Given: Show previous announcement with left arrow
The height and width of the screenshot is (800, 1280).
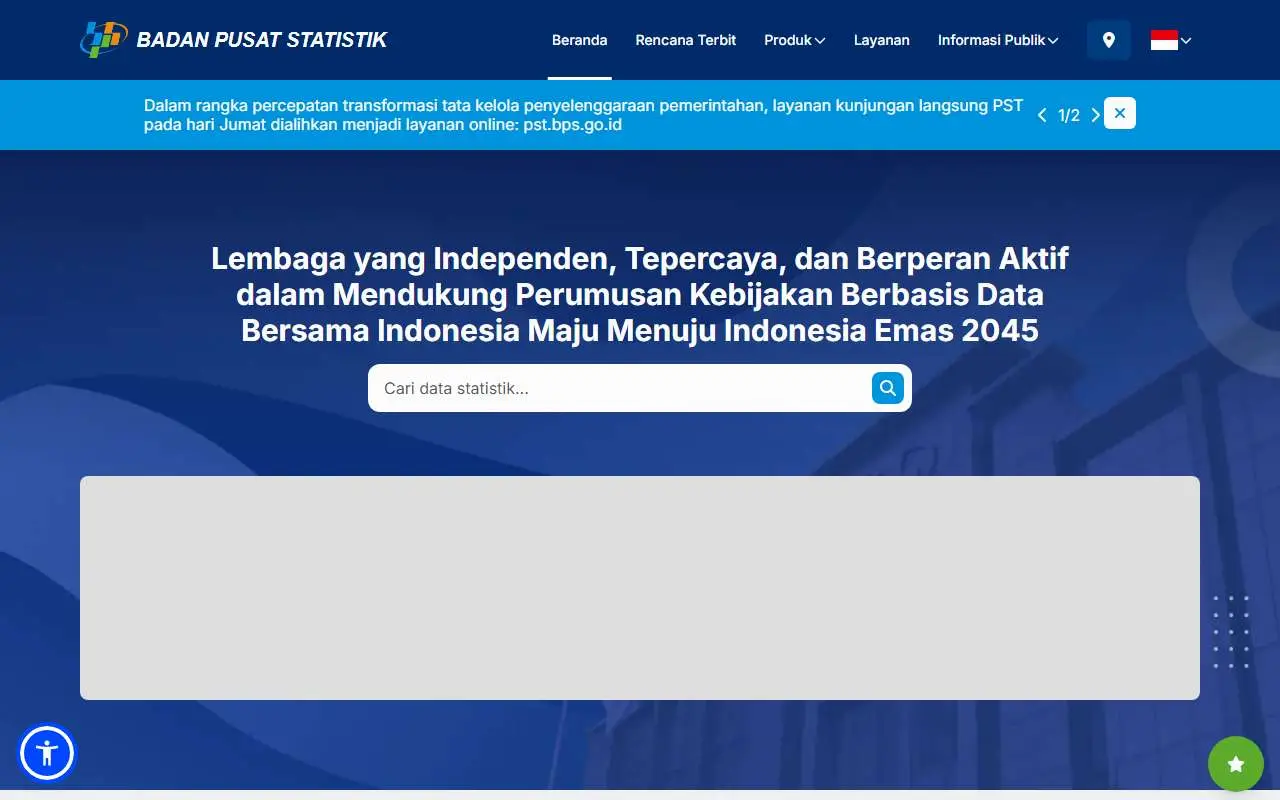Looking at the screenshot, I should point(1042,115).
